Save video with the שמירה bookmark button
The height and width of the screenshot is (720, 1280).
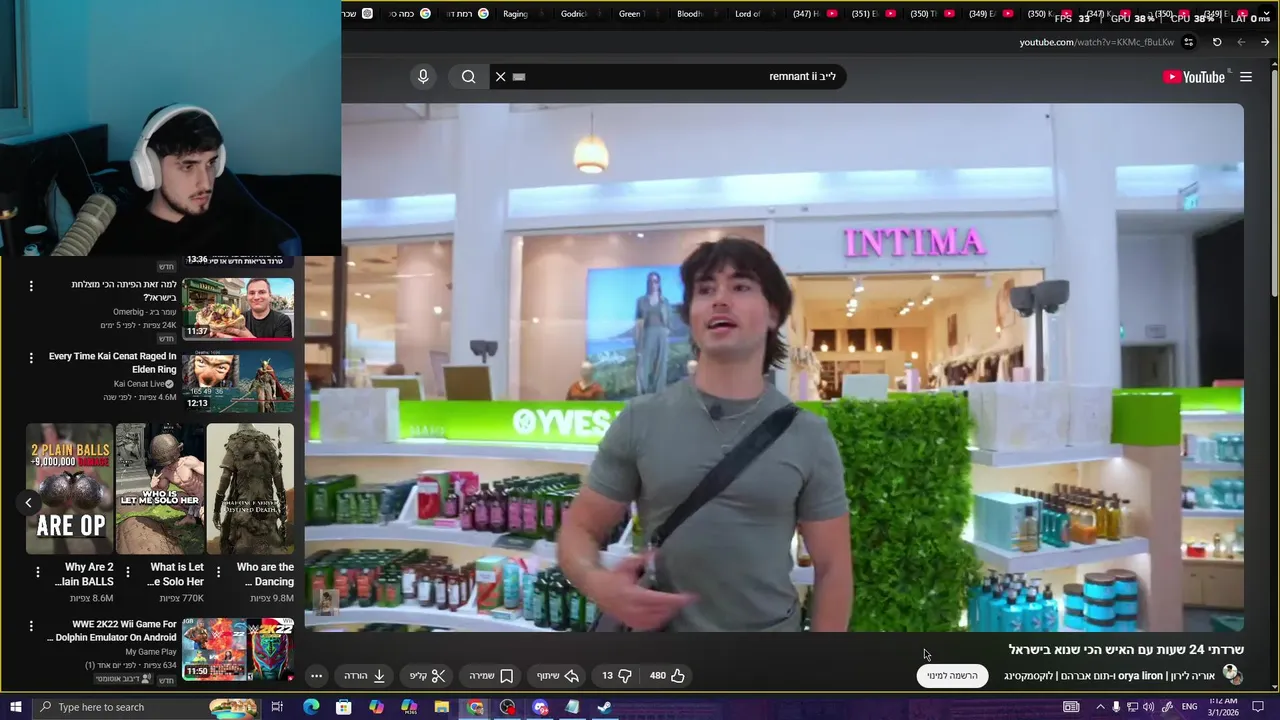click(491, 676)
